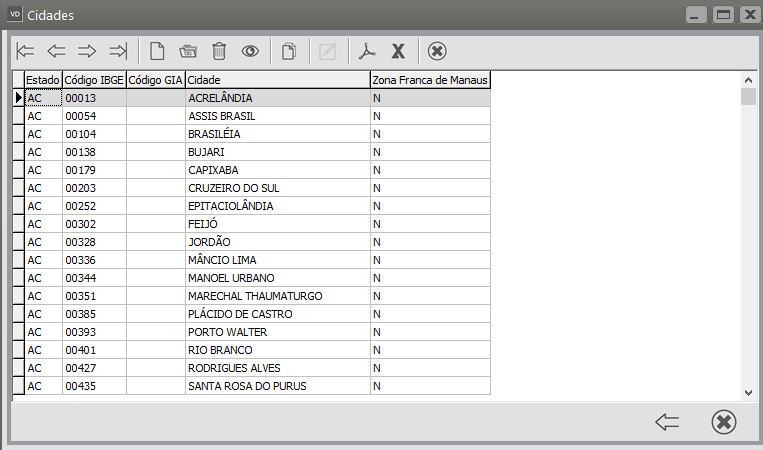
Task: Click the Zona Franca de Manaus header
Action: tap(430, 80)
